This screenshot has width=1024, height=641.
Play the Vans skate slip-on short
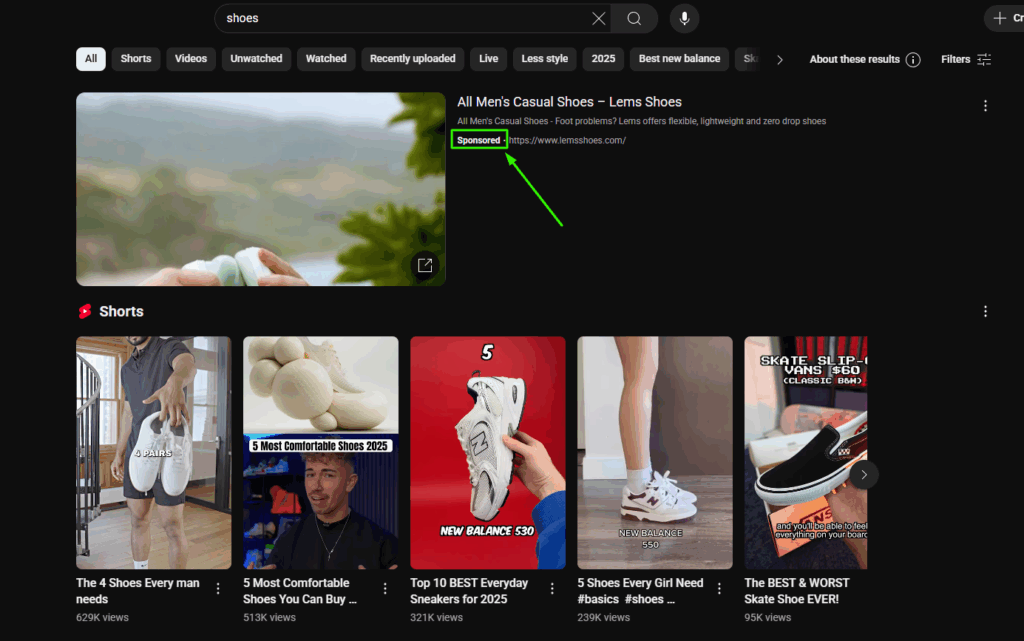[806, 452]
